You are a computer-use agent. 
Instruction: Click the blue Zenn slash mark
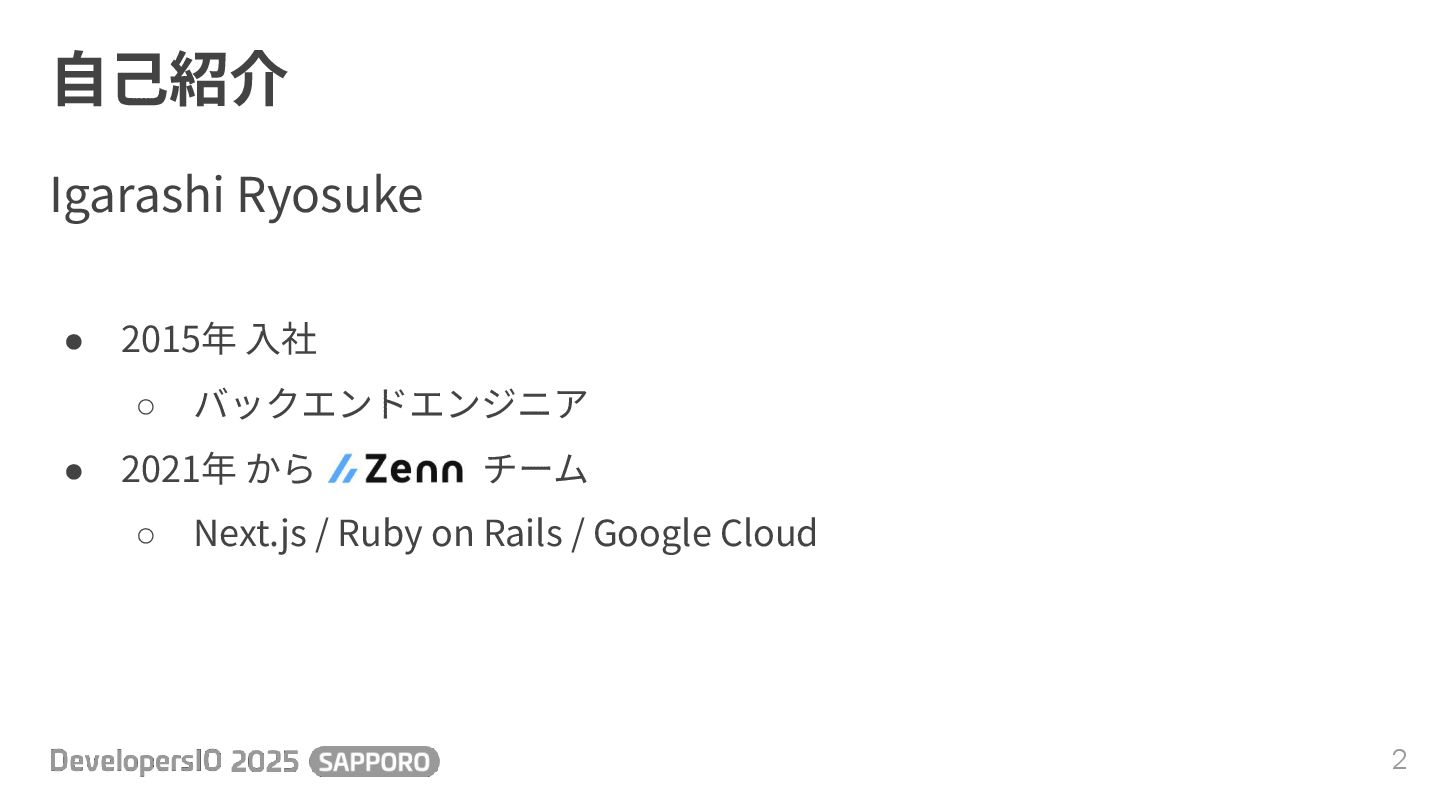pyautogui.click(x=343, y=468)
